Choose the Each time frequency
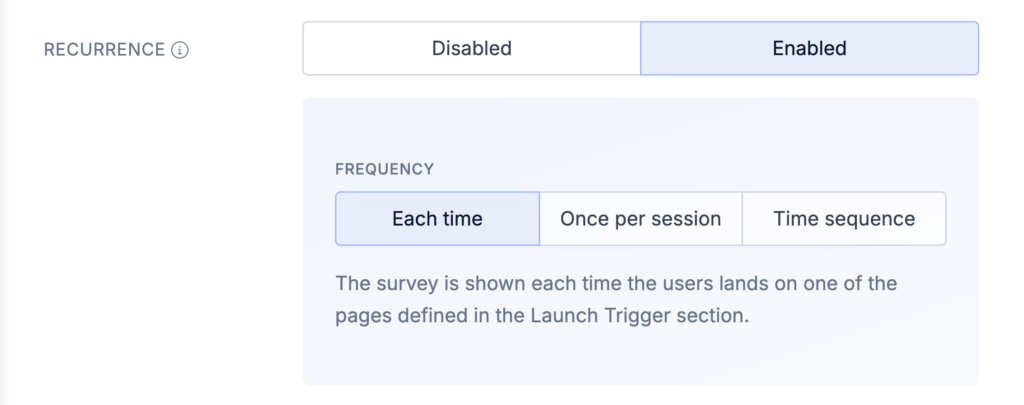The height and width of the screenshot is (405, 1024). click(437, 219)
